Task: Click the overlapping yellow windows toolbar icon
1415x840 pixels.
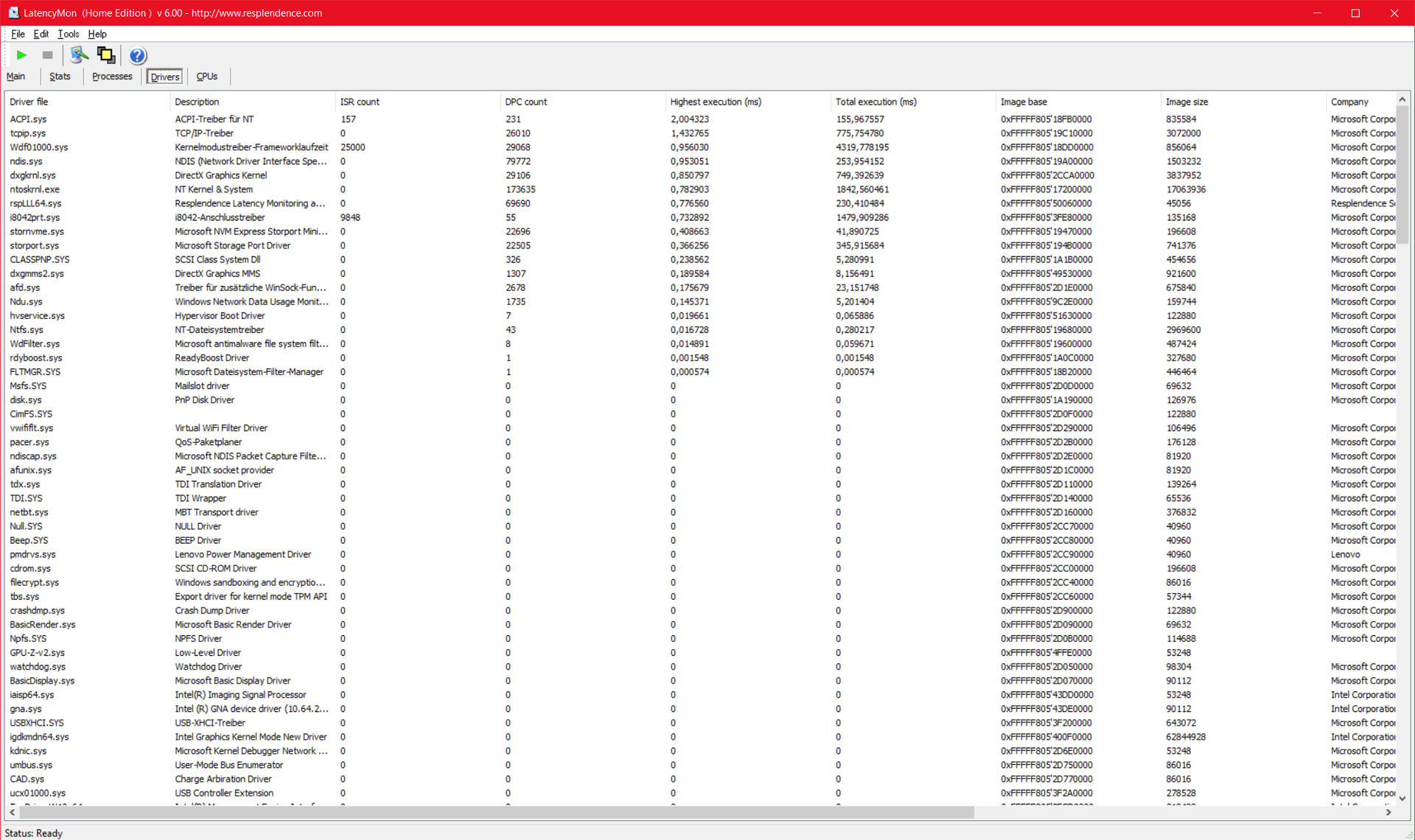Action: 106,55
